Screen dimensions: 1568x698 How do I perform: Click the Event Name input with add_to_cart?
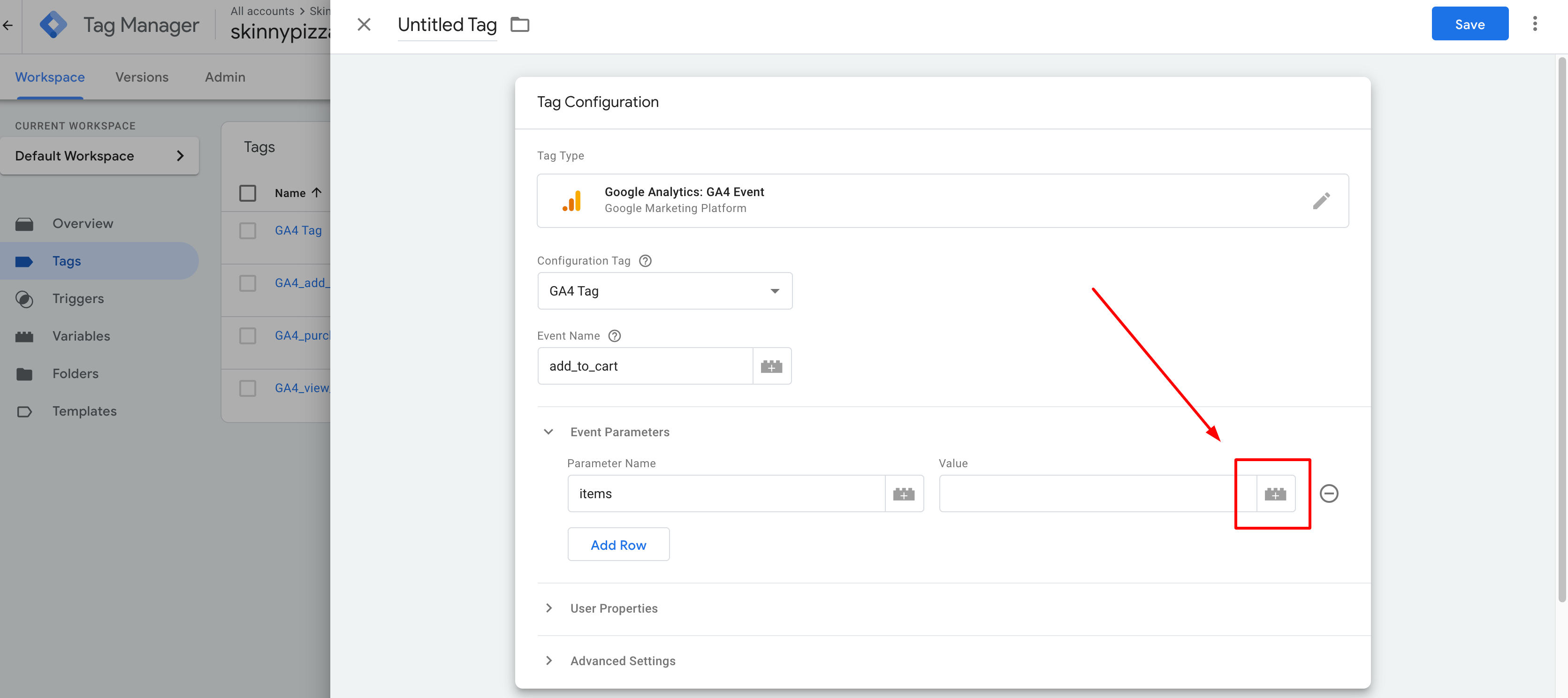(645, 366)
